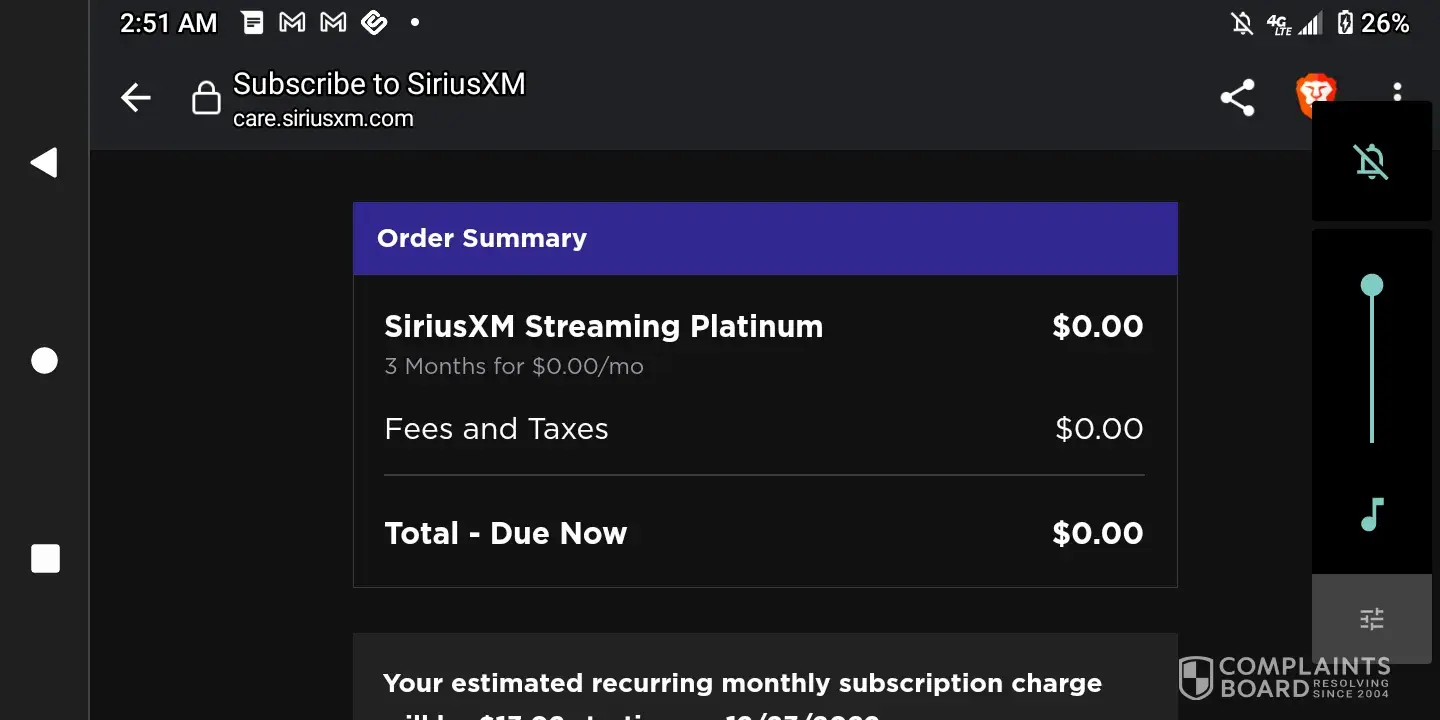
Task: Open browser three-dot menu
Action: [x=1397, y=92]
